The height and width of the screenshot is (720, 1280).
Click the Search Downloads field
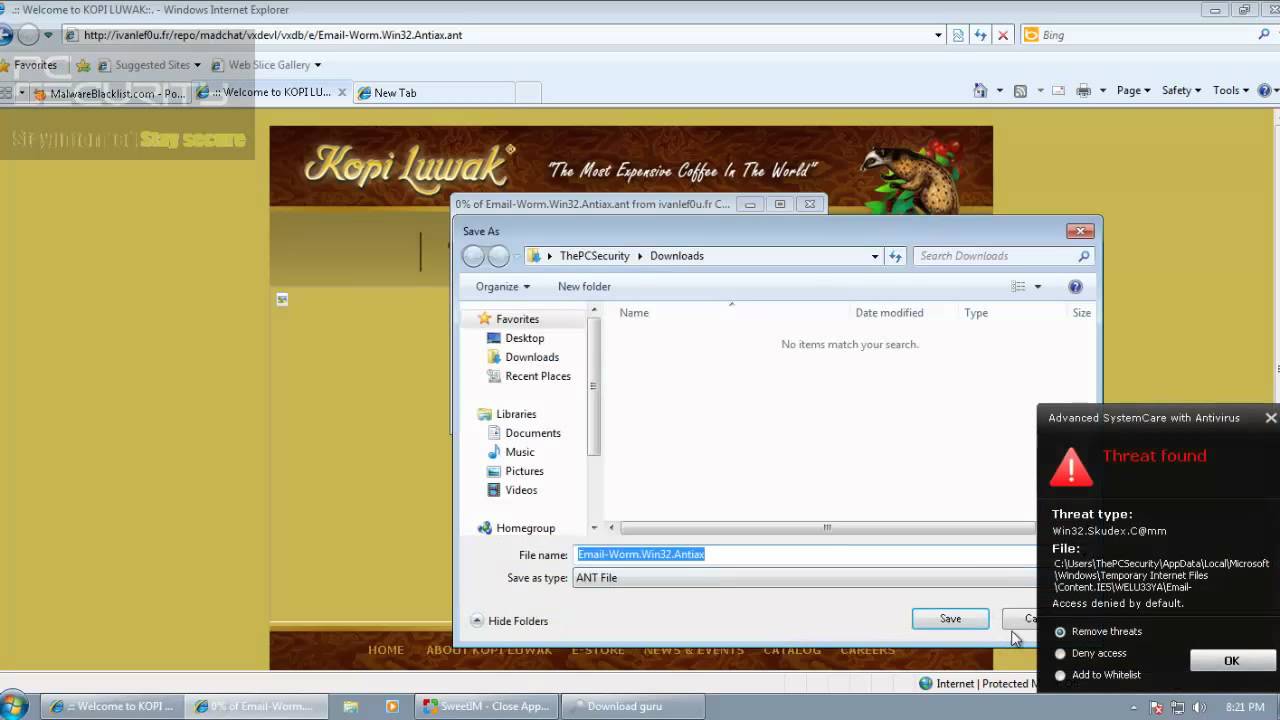(x=1003, y=256)
